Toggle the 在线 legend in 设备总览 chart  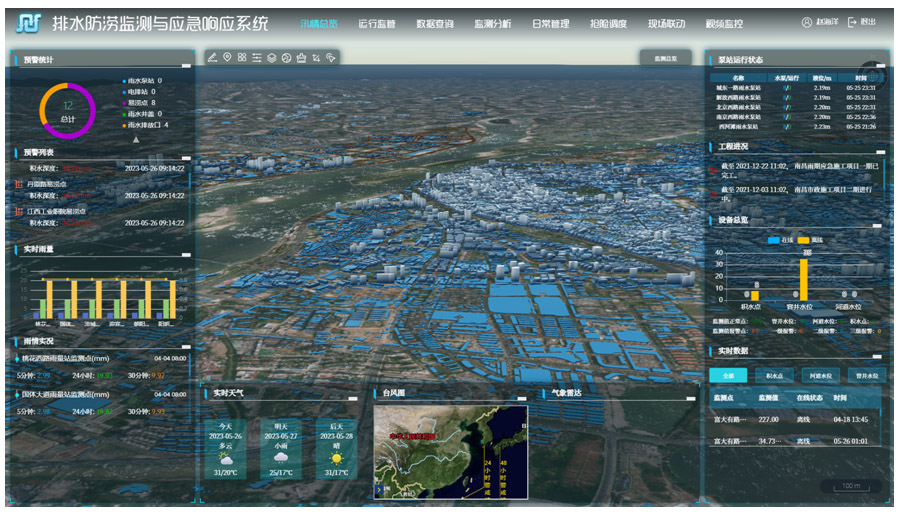(776, 240)
